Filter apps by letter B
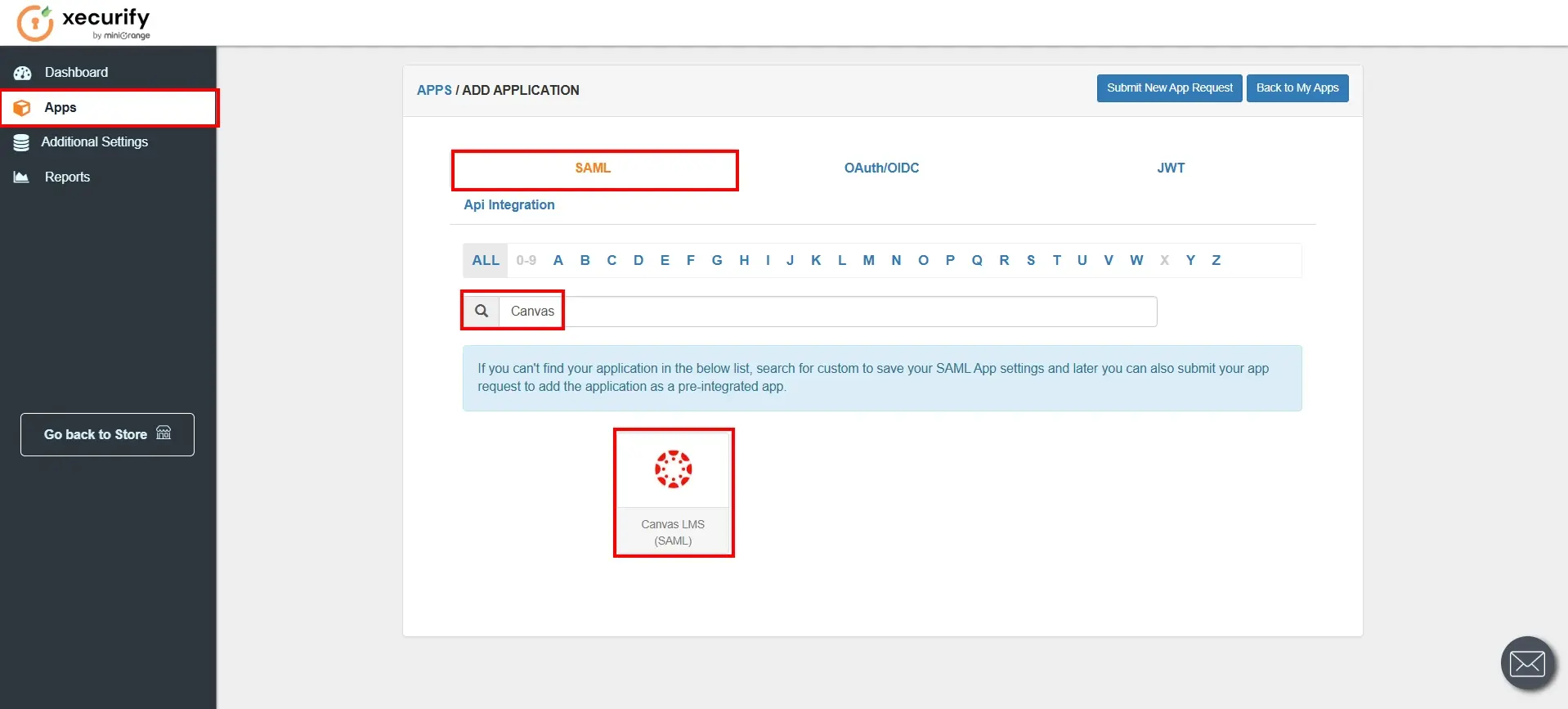 click(x=585, y=260)
